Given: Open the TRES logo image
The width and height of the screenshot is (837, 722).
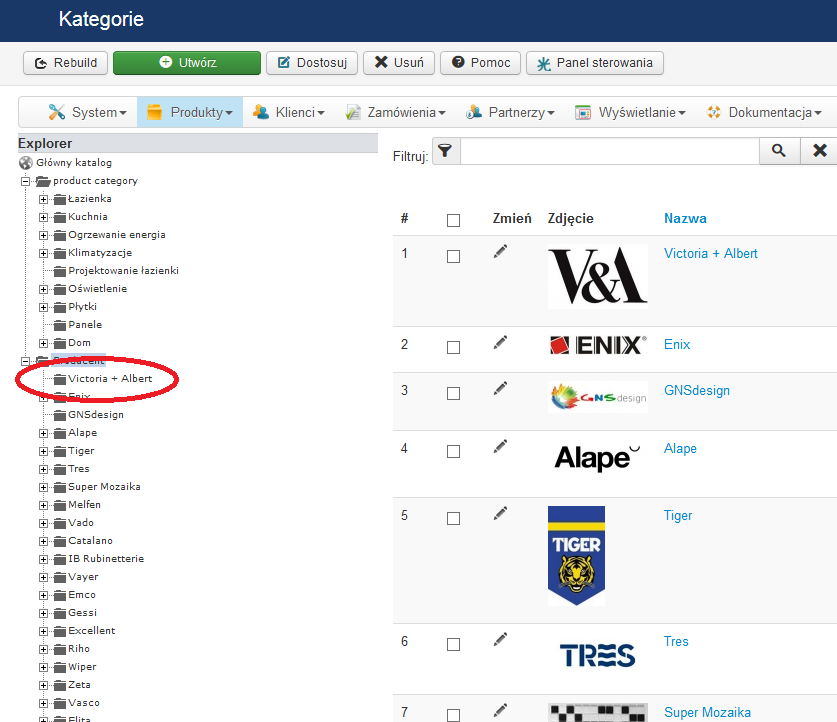Looking at the screenshot, I should point(598,655).
